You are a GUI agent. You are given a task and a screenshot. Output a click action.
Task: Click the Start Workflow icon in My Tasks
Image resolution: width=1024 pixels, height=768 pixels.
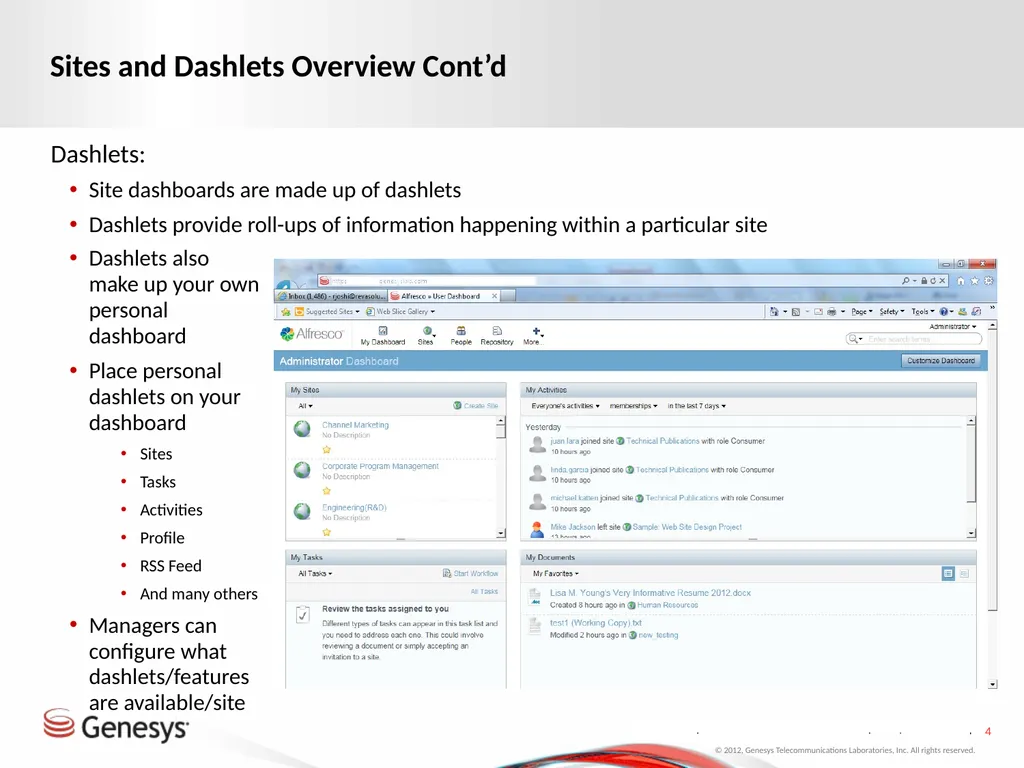click(447, 573)
